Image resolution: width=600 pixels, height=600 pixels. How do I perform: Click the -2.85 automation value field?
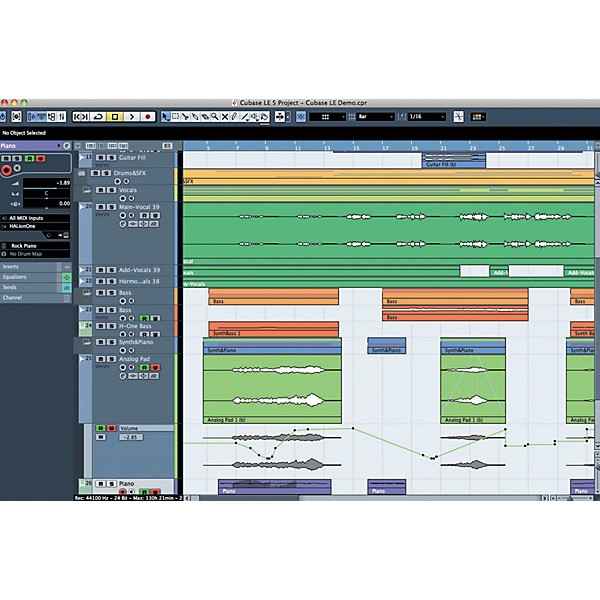[x=131, y=437]
